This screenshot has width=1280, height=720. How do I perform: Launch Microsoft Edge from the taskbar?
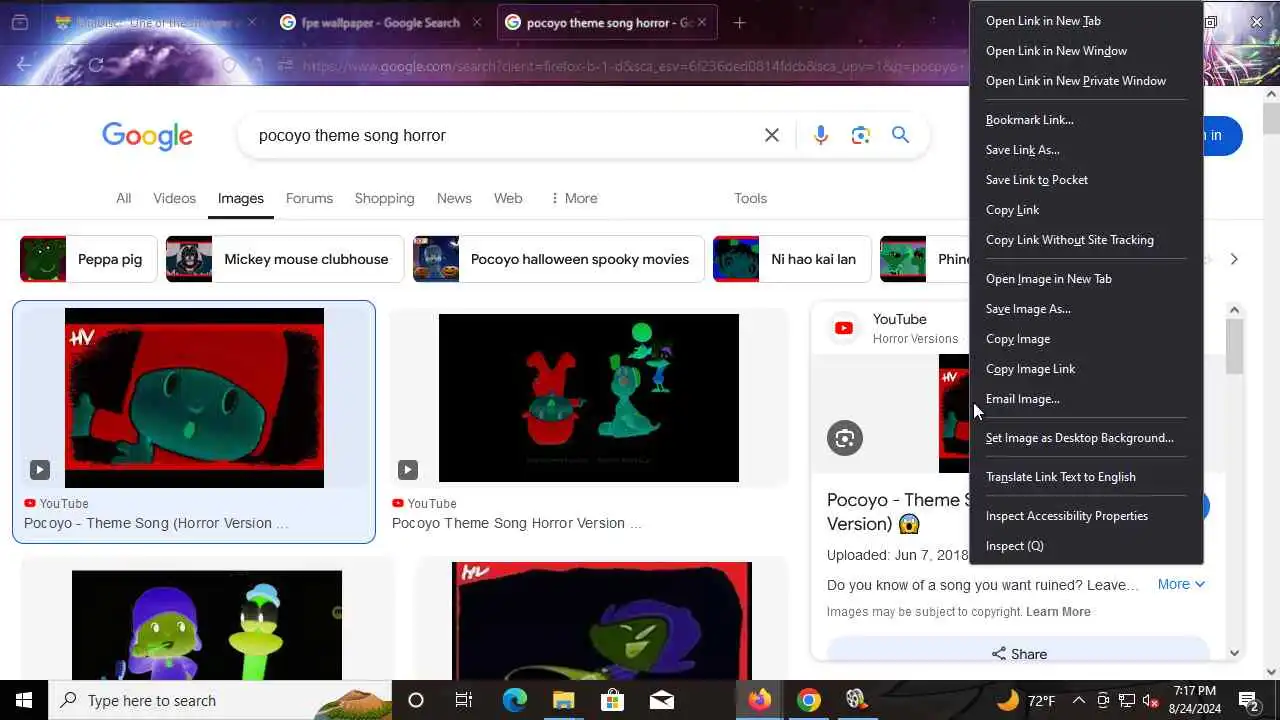pos(514,700)
